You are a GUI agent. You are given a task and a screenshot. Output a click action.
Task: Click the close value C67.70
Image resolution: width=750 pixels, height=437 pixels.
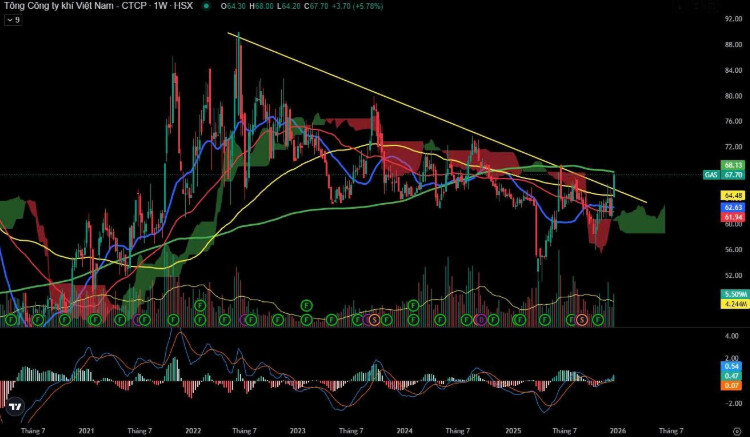pyautogui.click(x=315, y=7)
